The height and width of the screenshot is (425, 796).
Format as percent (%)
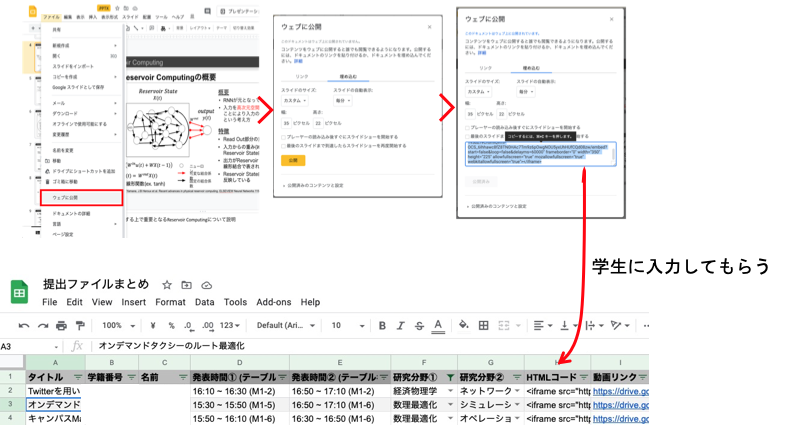[x=171, y=325]
